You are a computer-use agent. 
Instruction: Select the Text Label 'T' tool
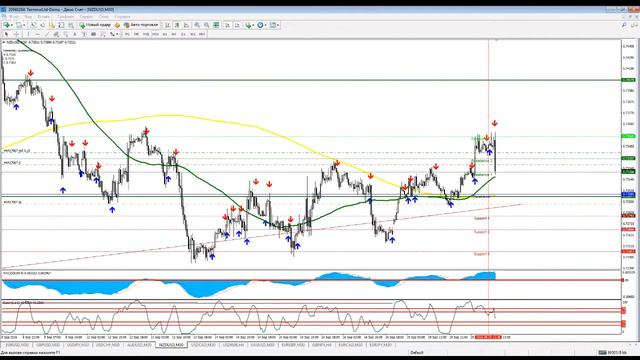tap(84, 34)
